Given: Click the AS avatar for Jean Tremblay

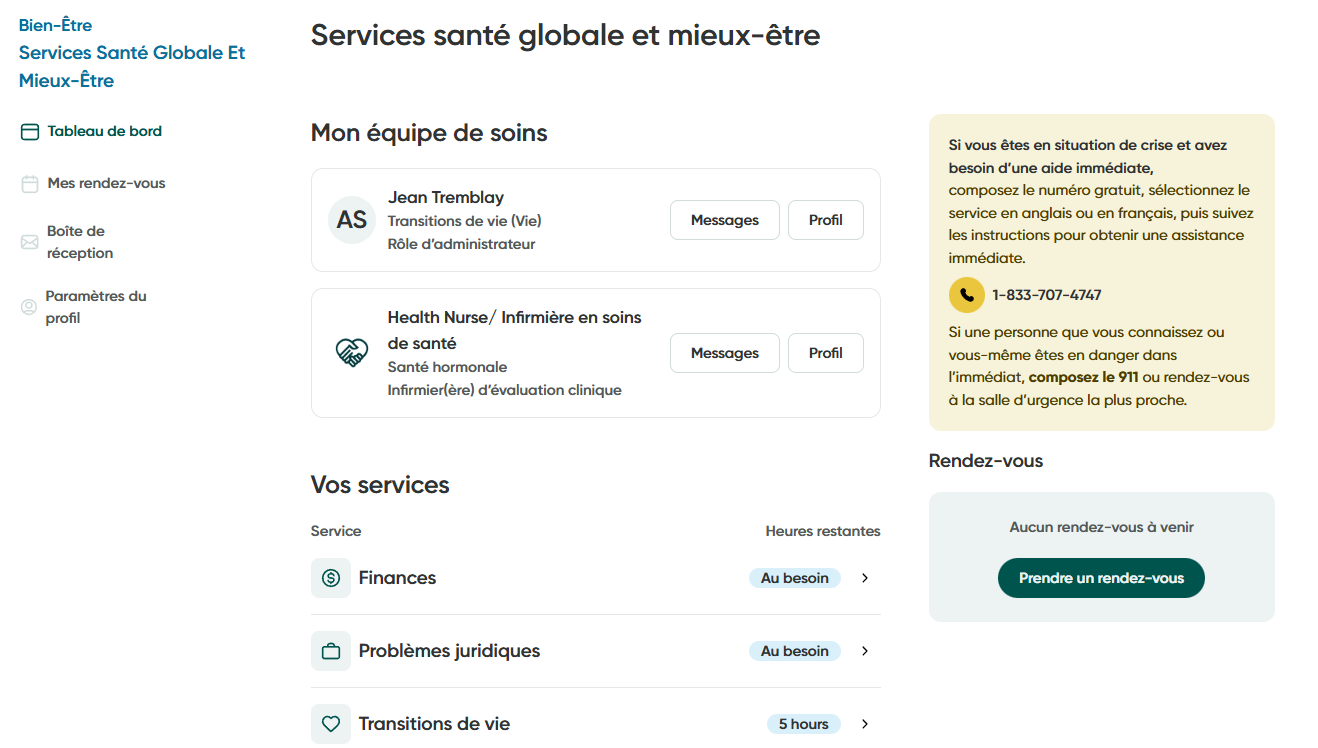Looking at the screenshot, I should click(351, 219).
